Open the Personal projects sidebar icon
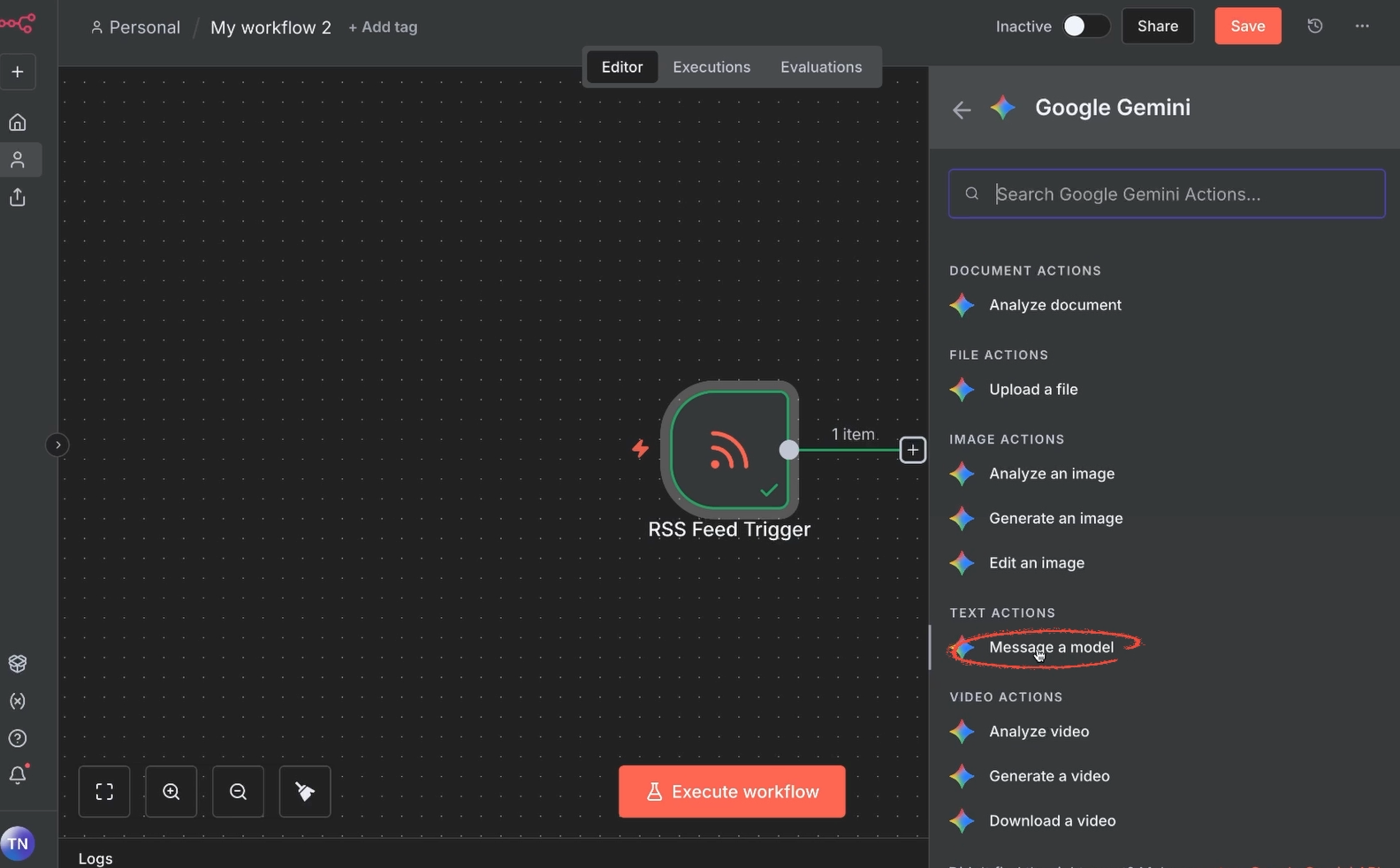 [x=18, y=160]
